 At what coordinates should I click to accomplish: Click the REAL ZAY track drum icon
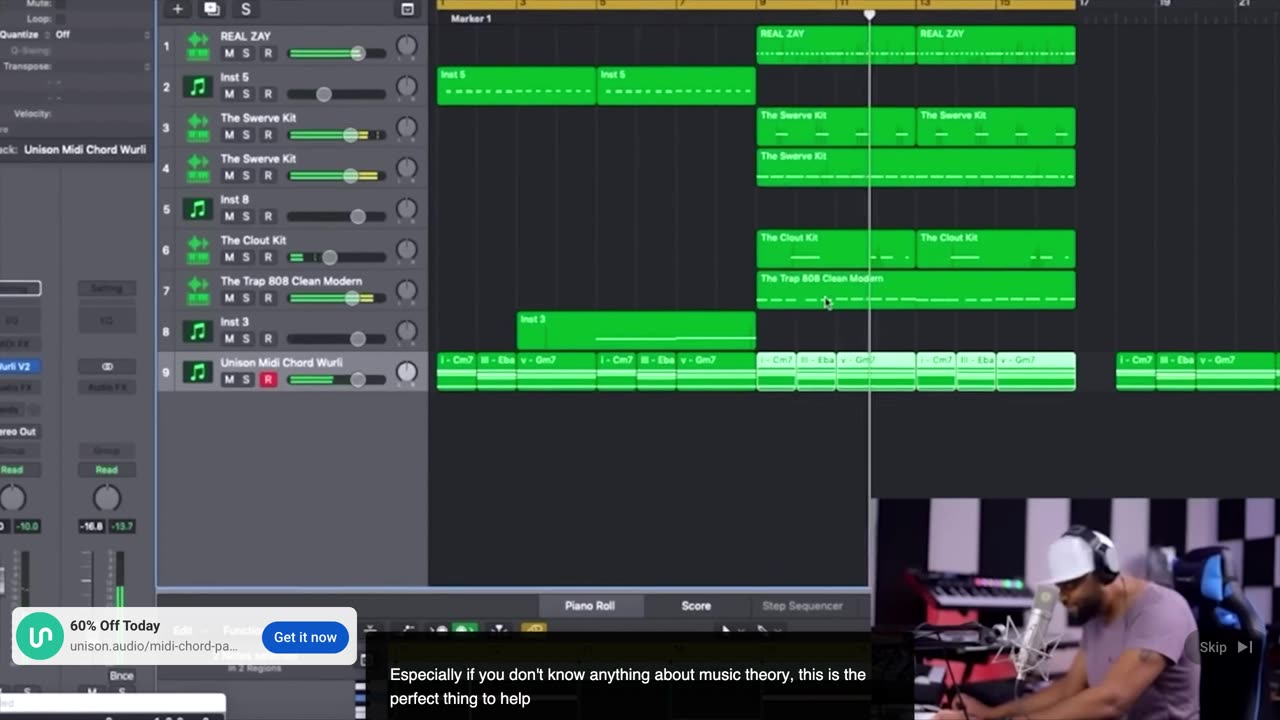[198, 46]
